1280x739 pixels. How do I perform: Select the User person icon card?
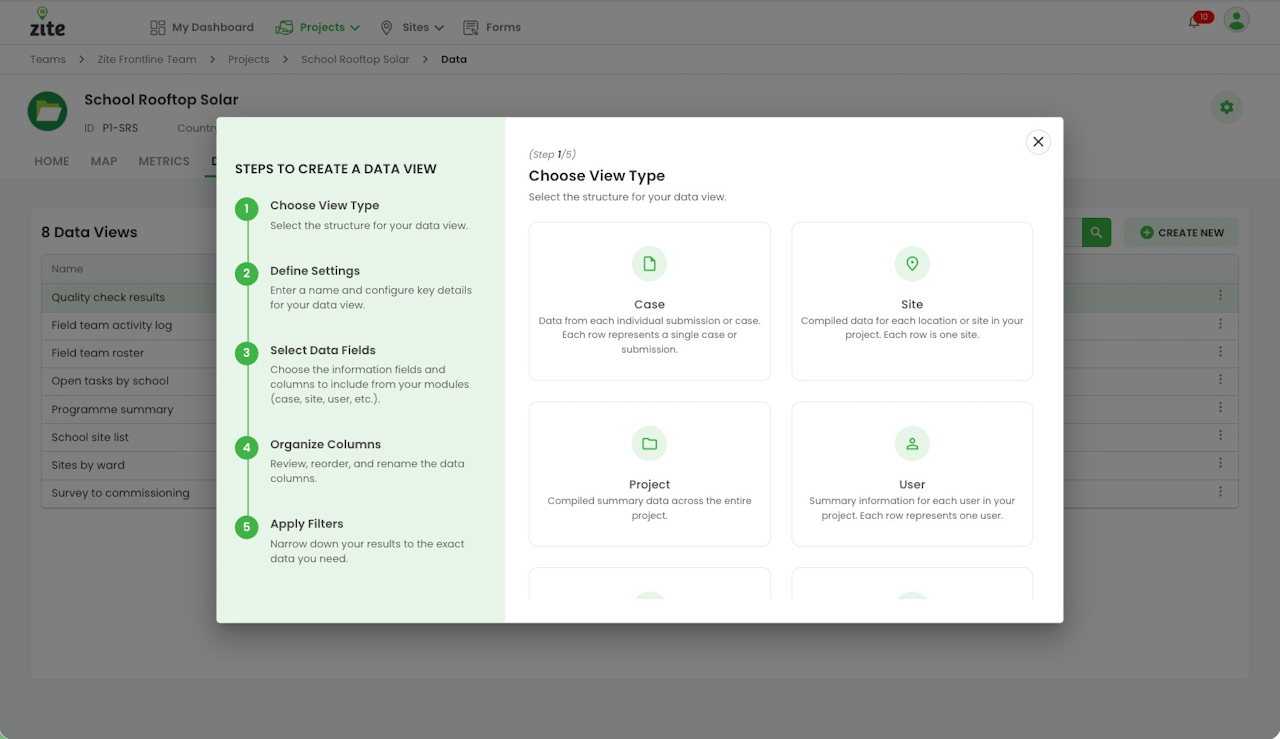coord(912,474)
